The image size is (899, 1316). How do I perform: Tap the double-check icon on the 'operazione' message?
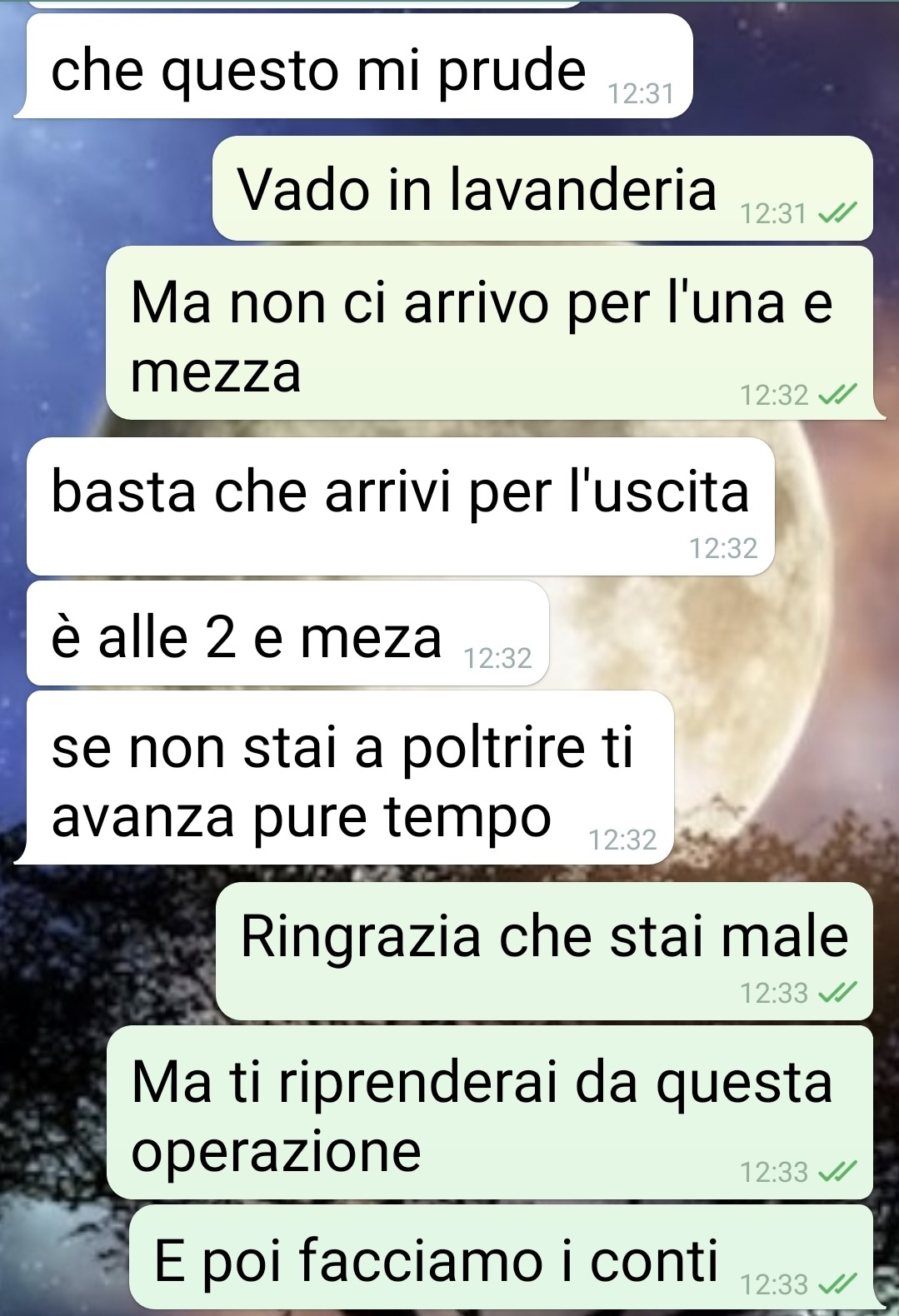[837, 1172]
